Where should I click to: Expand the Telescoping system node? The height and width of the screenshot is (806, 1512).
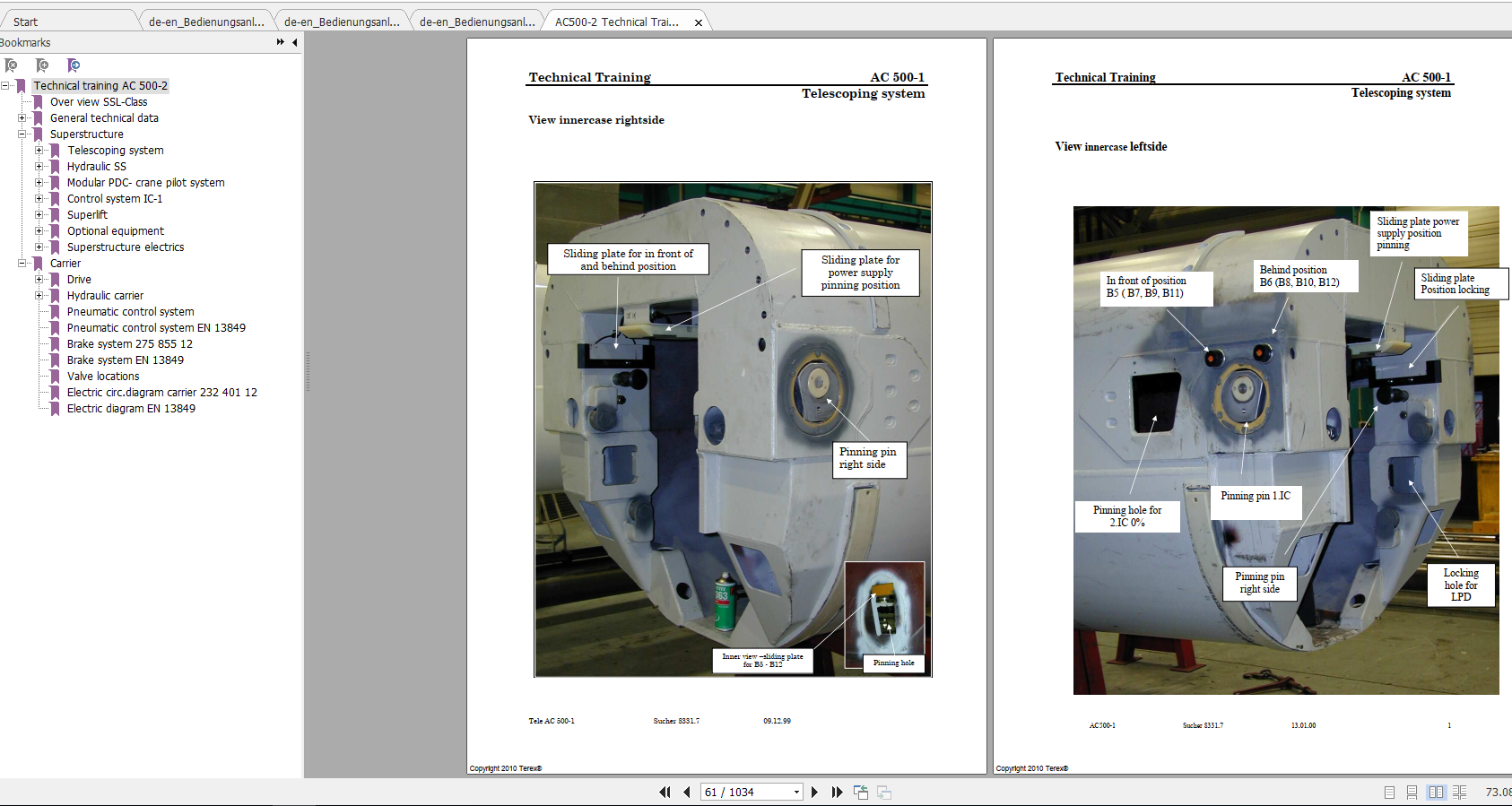[39, 151]
